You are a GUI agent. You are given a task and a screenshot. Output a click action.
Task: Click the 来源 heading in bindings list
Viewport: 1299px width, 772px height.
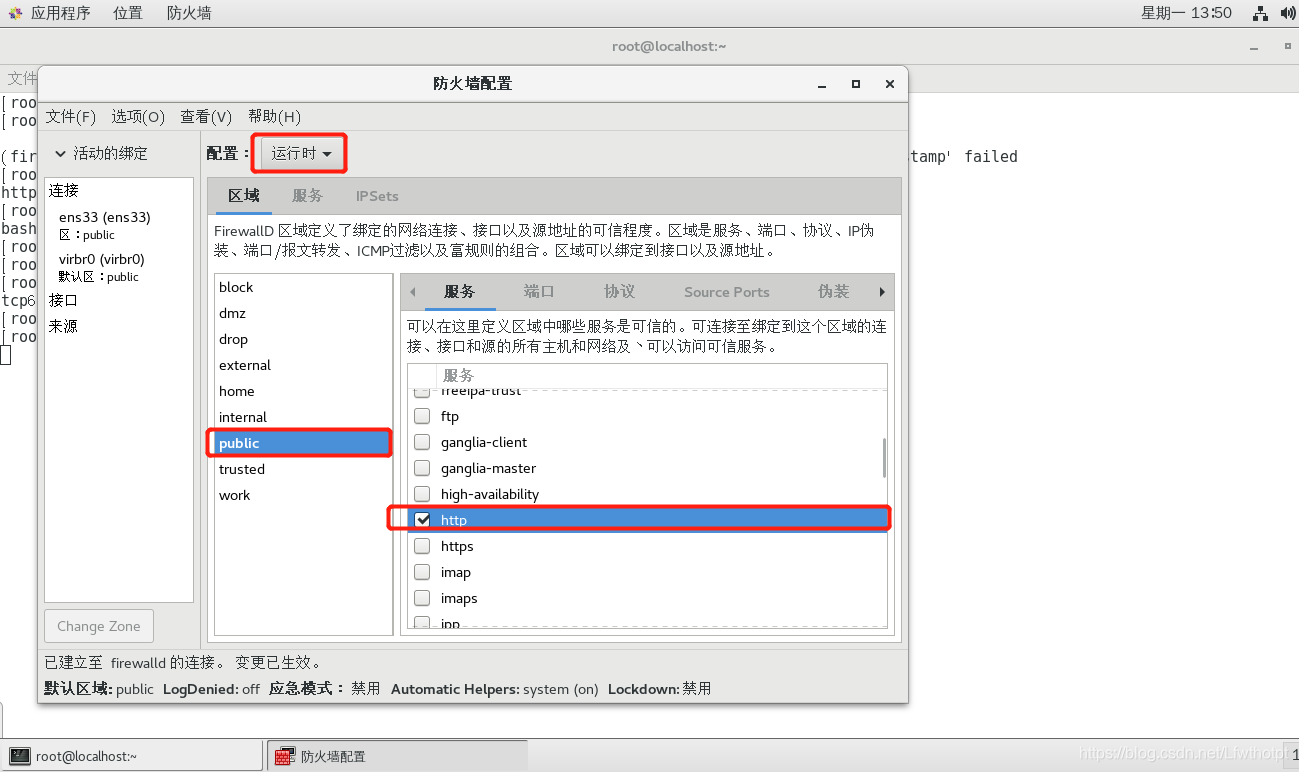(63, 326)
